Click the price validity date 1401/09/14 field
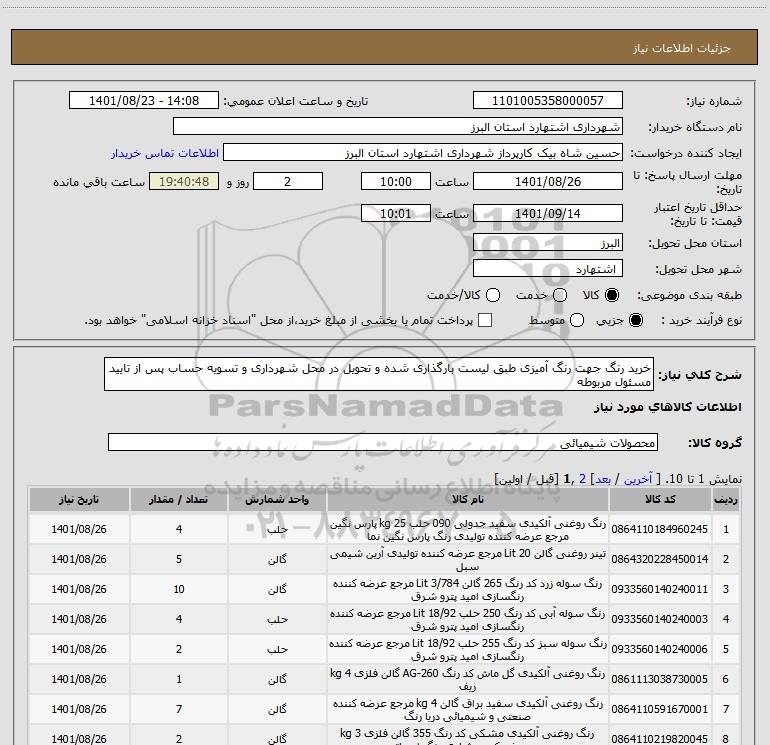Viewport: 770px width, 745px height. pos(548,213)
